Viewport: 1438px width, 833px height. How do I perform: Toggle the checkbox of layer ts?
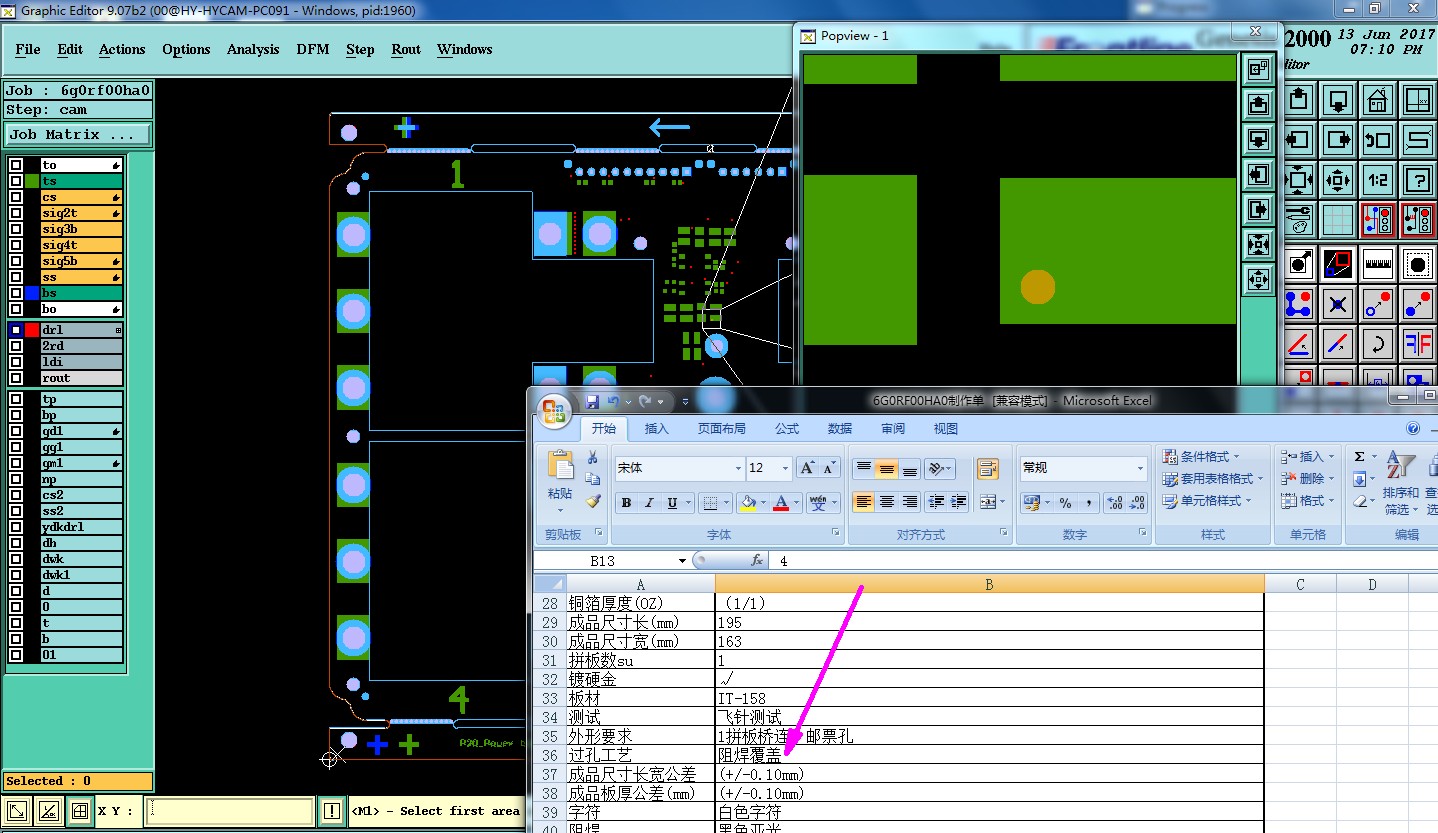pyautogui.click(x=16, y=181)
